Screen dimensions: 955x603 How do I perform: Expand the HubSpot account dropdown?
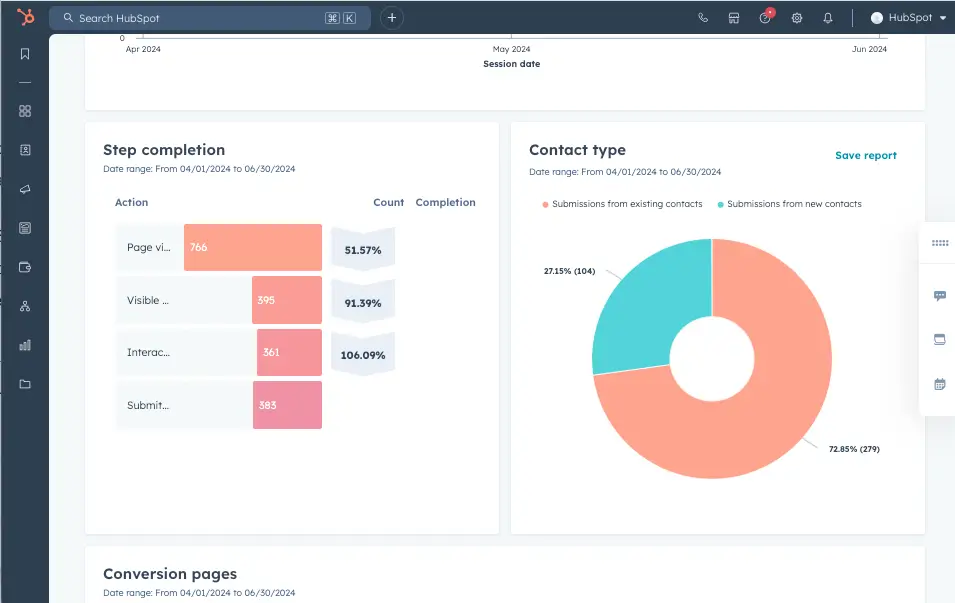[908, 18]
